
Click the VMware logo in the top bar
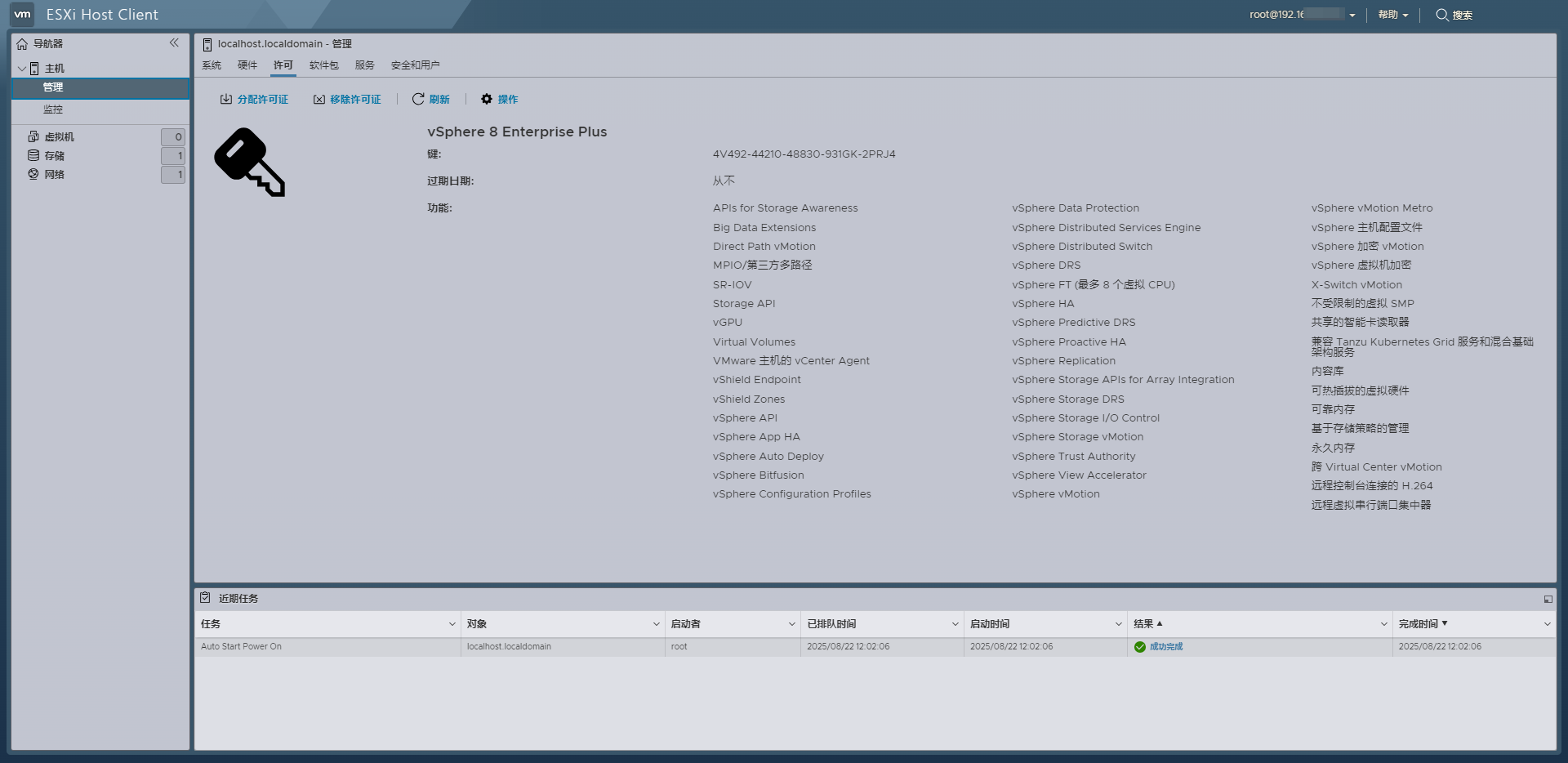(22, 14)
